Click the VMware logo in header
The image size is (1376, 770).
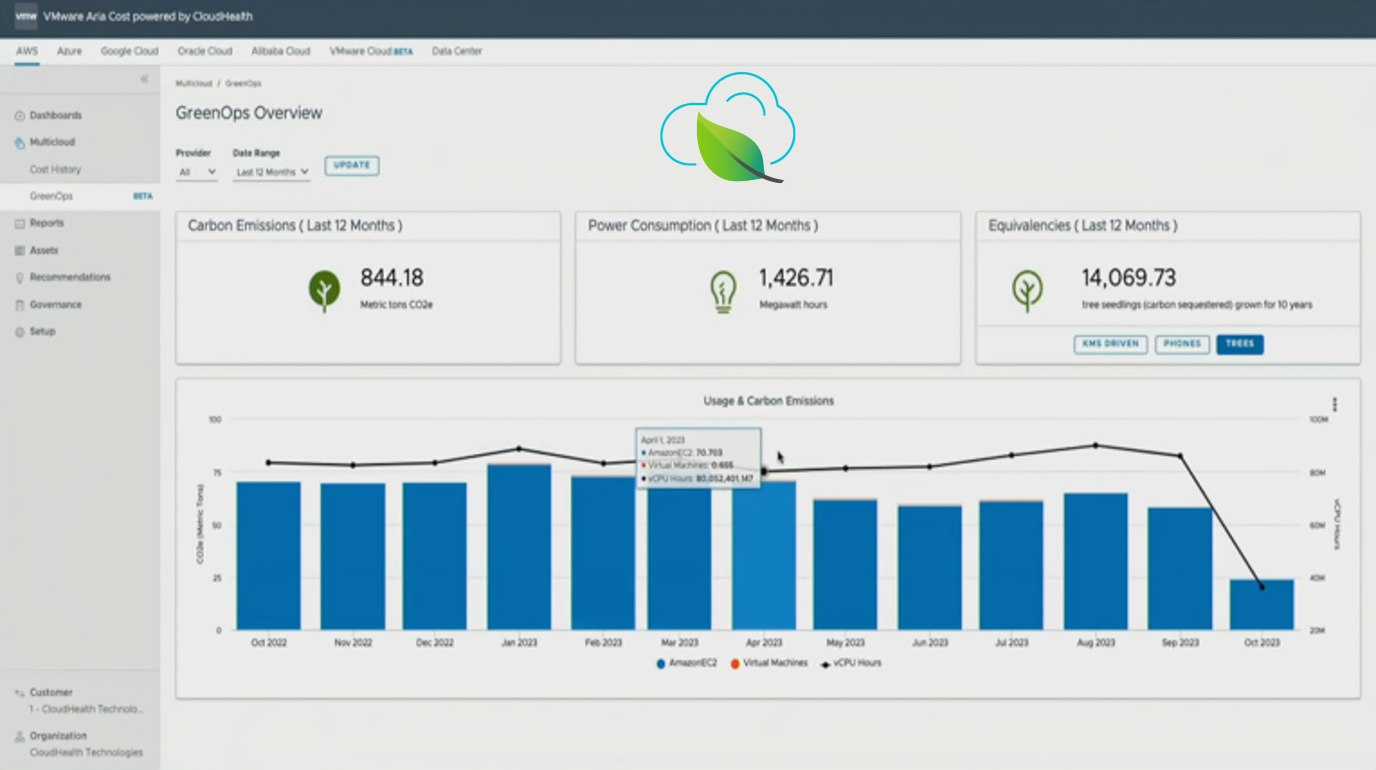tap(26, 17)
